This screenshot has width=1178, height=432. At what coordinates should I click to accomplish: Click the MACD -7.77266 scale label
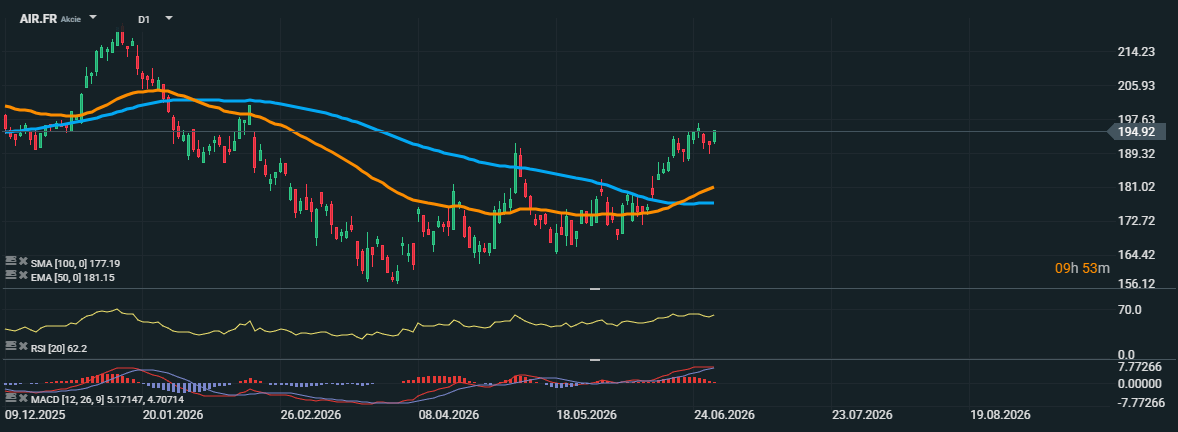[x=1141, y=402]
